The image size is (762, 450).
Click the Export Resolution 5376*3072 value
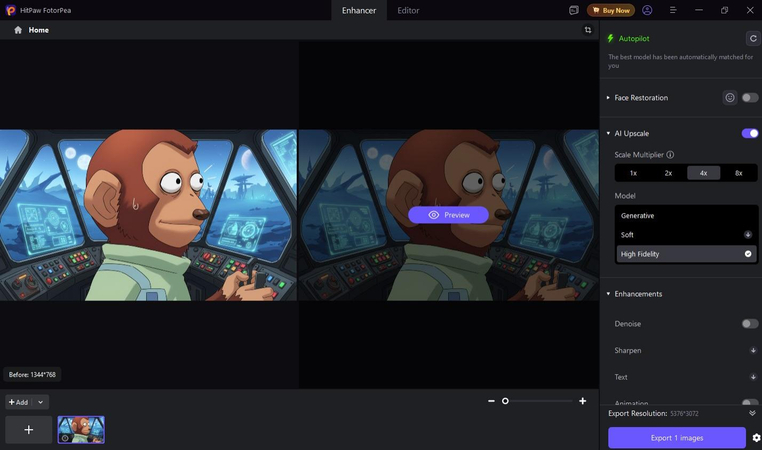[684, 414]
